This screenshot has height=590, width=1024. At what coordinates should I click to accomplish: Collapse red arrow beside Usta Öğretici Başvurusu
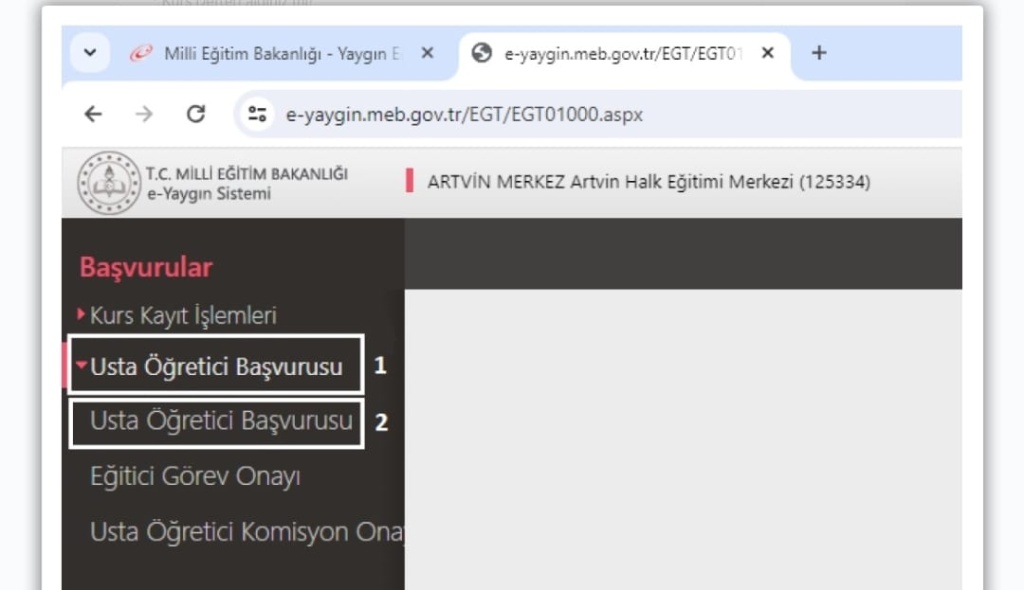click(82, 366)
